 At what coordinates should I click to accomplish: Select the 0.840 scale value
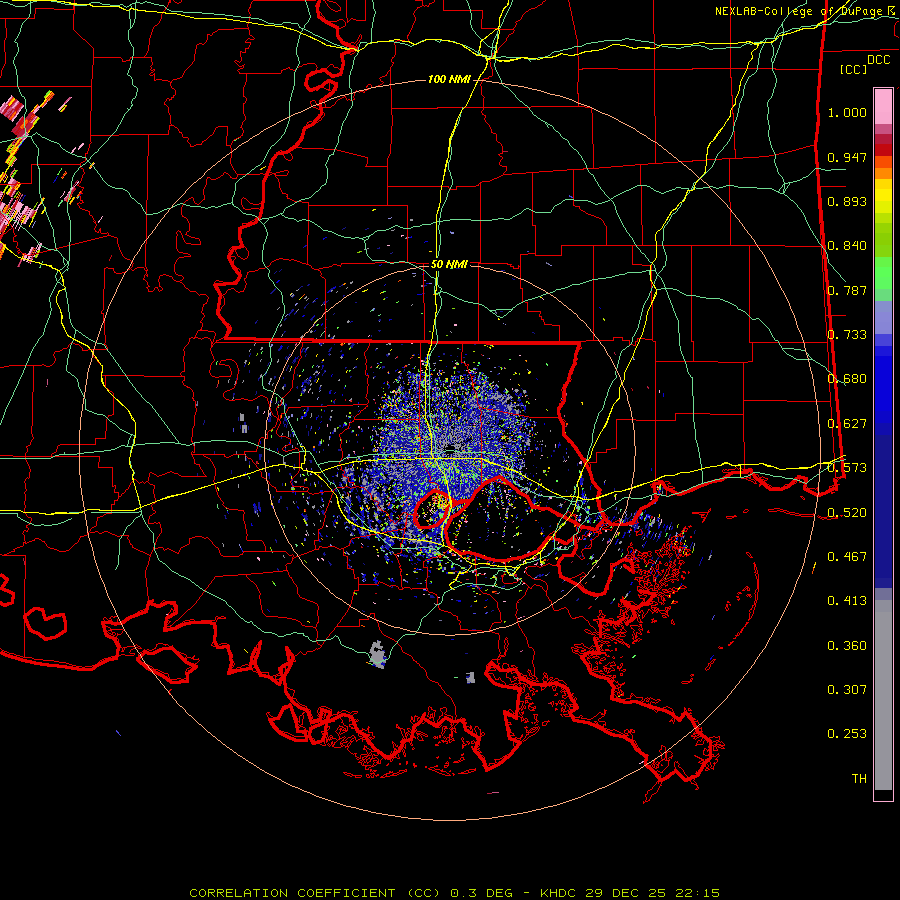coord(847,246)
